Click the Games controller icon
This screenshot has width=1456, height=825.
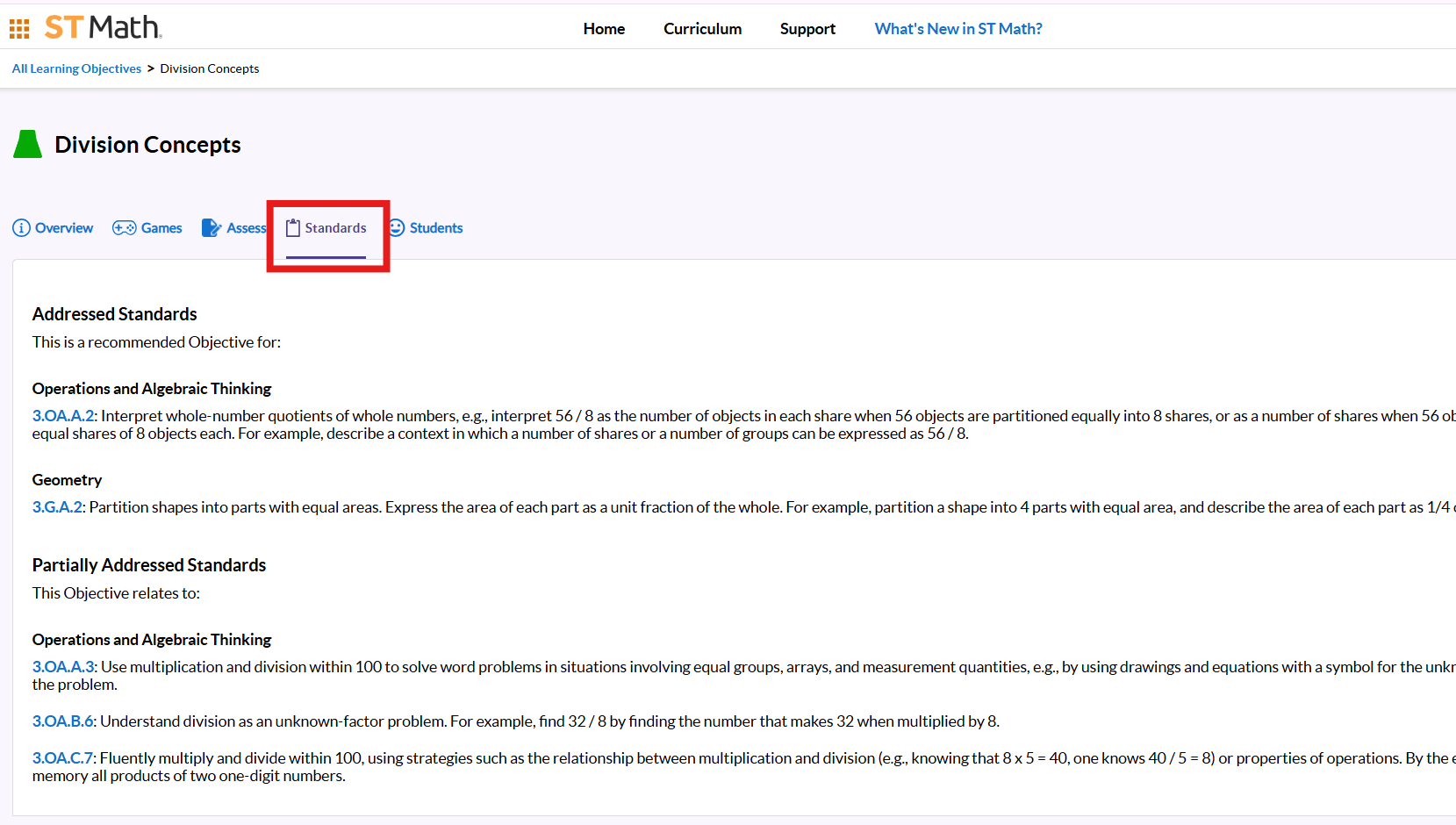(x=124, y=228)
